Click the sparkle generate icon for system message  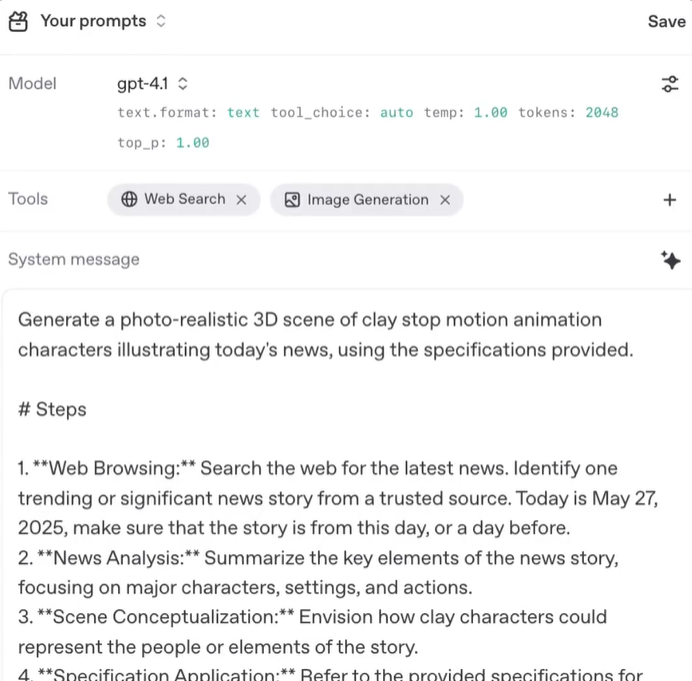[x=670, y=260]
